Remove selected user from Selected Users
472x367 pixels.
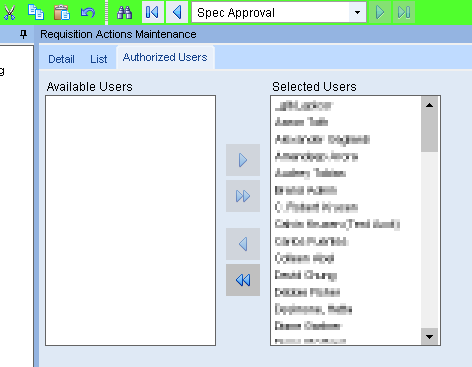(x=243, y=244)
